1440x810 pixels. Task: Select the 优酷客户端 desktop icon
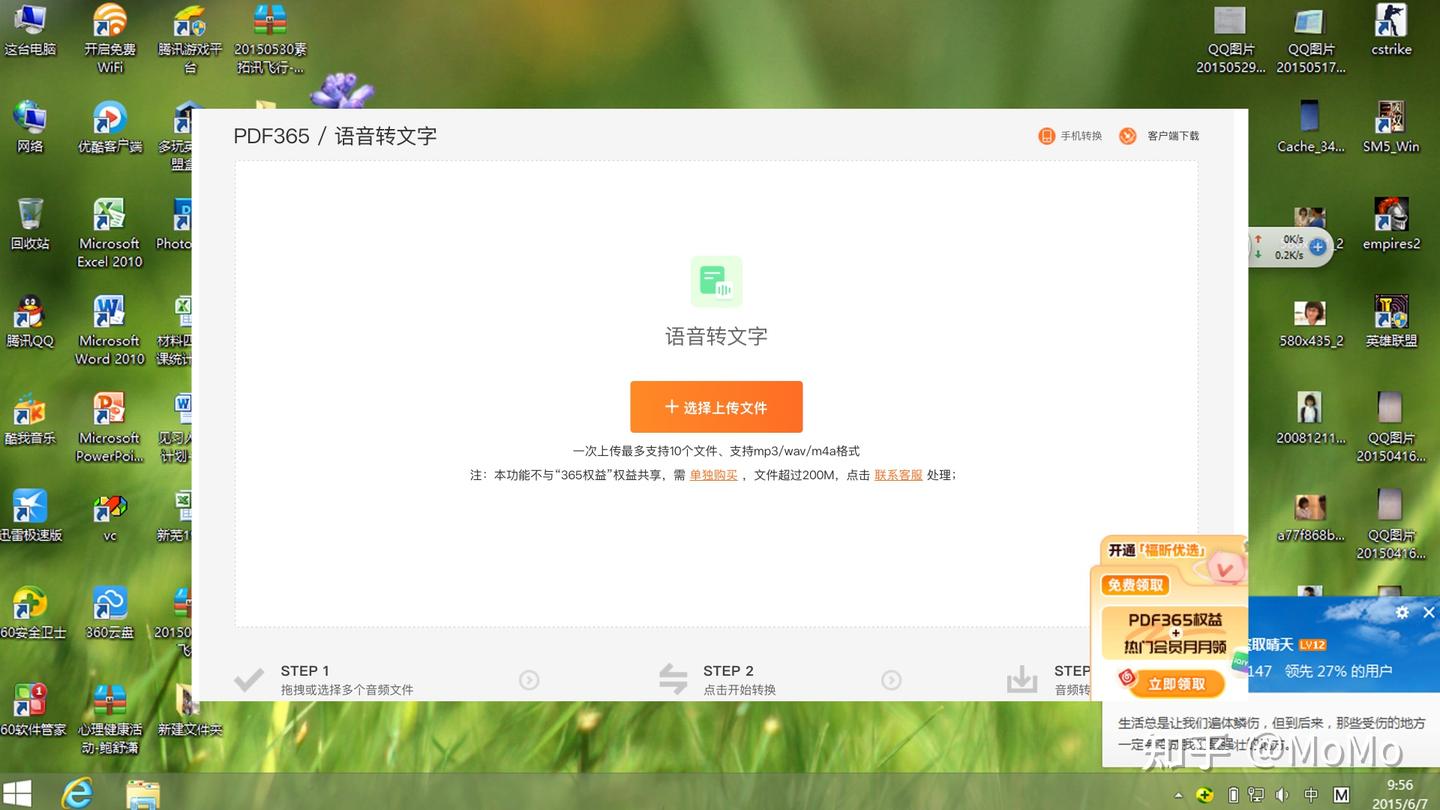point(110,128)
